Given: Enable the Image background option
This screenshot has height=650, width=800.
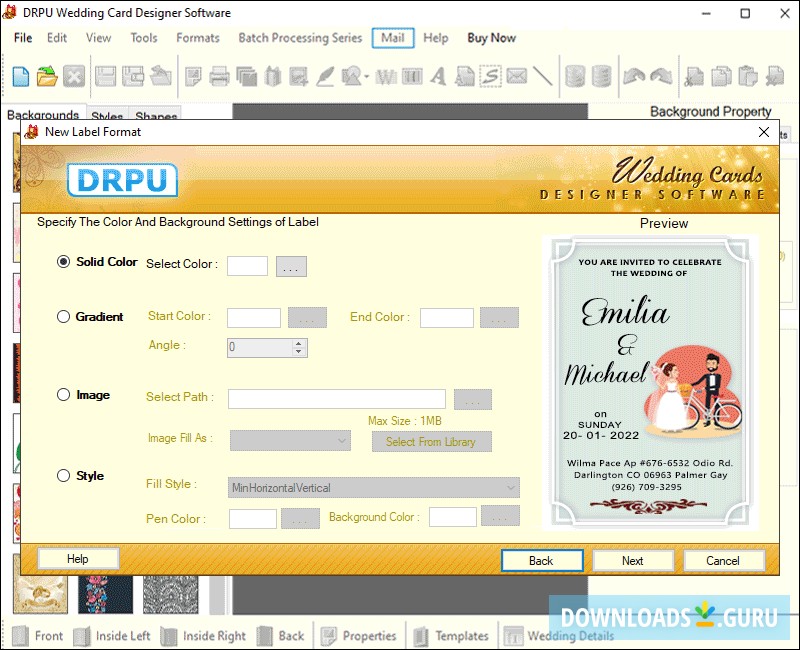Looking at the screenshot, I should click(62, 394).
